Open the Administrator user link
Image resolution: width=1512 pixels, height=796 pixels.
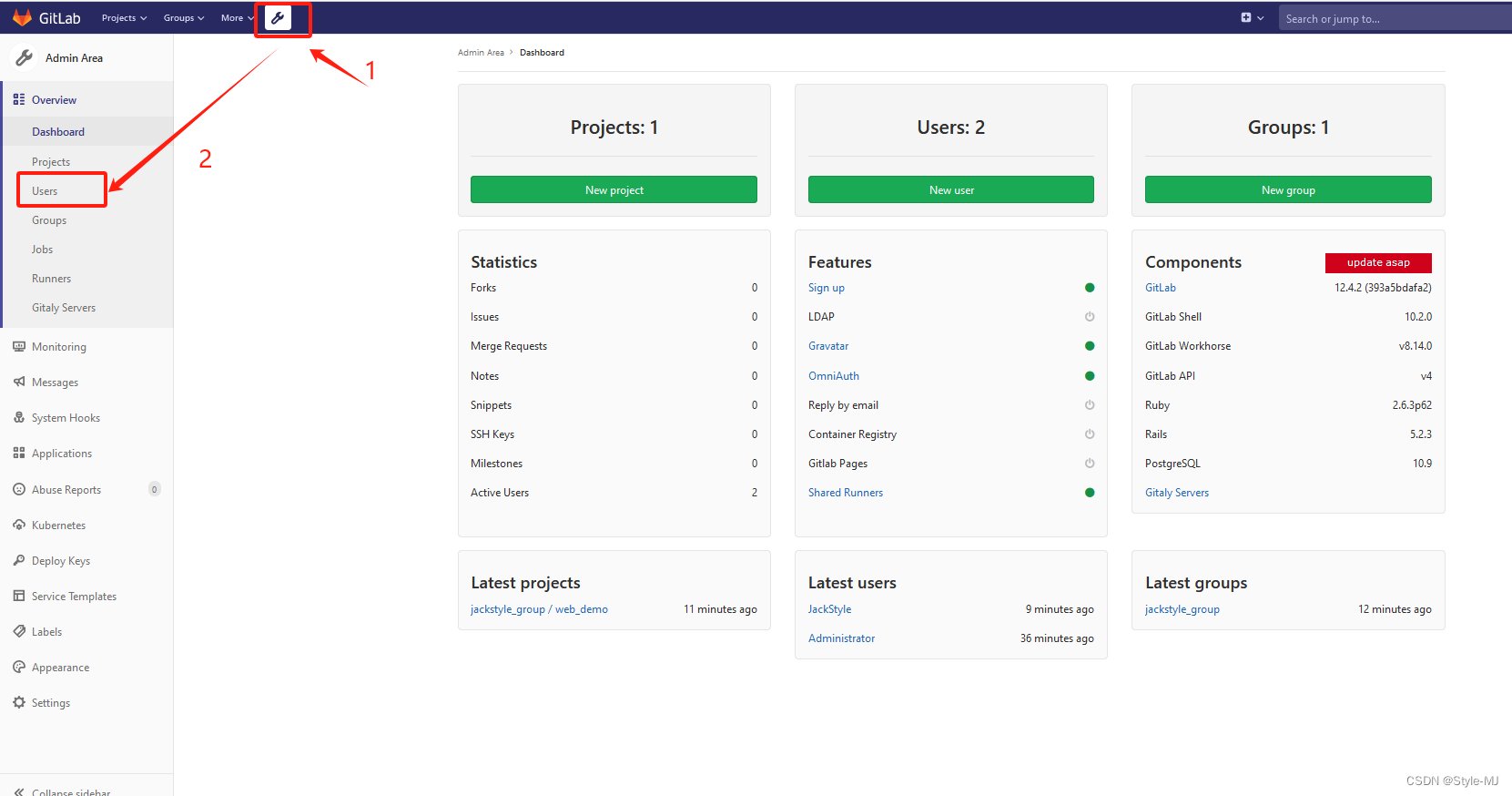click(x=841, y=638)
